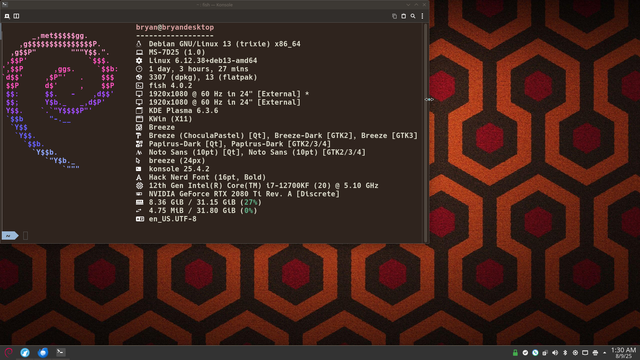Open Konsole's three-dot hamburger menu
The width and height of the screenshot is (640, 360).
point(422,16)
